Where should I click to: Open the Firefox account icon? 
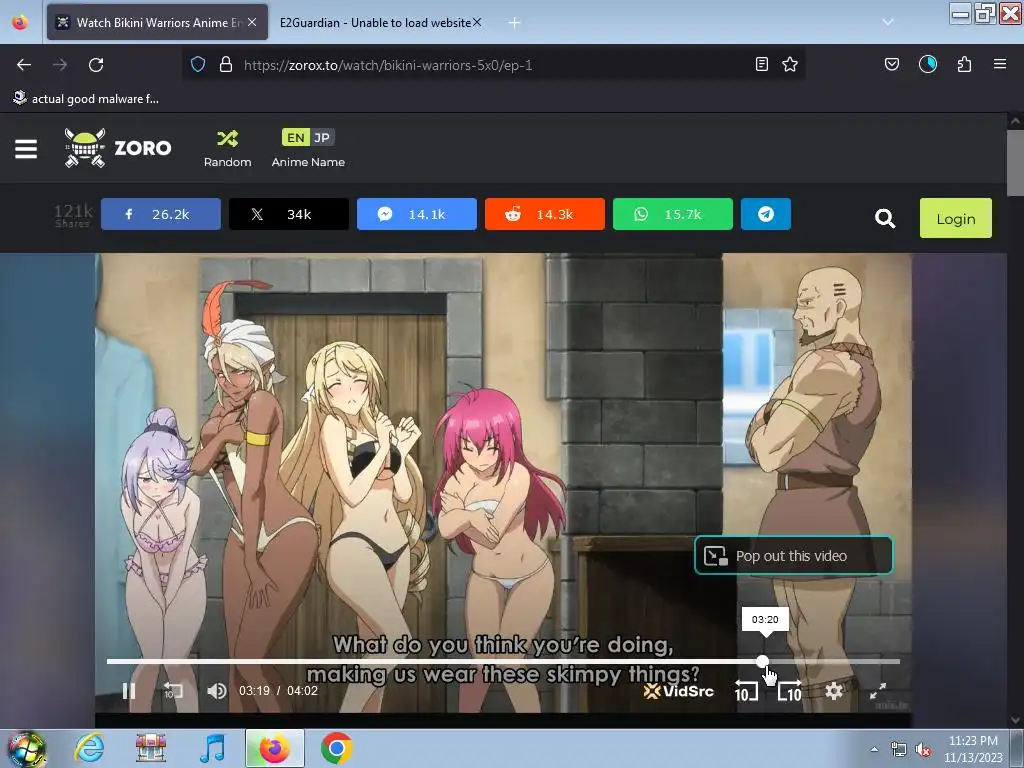[x=928, y=64]
